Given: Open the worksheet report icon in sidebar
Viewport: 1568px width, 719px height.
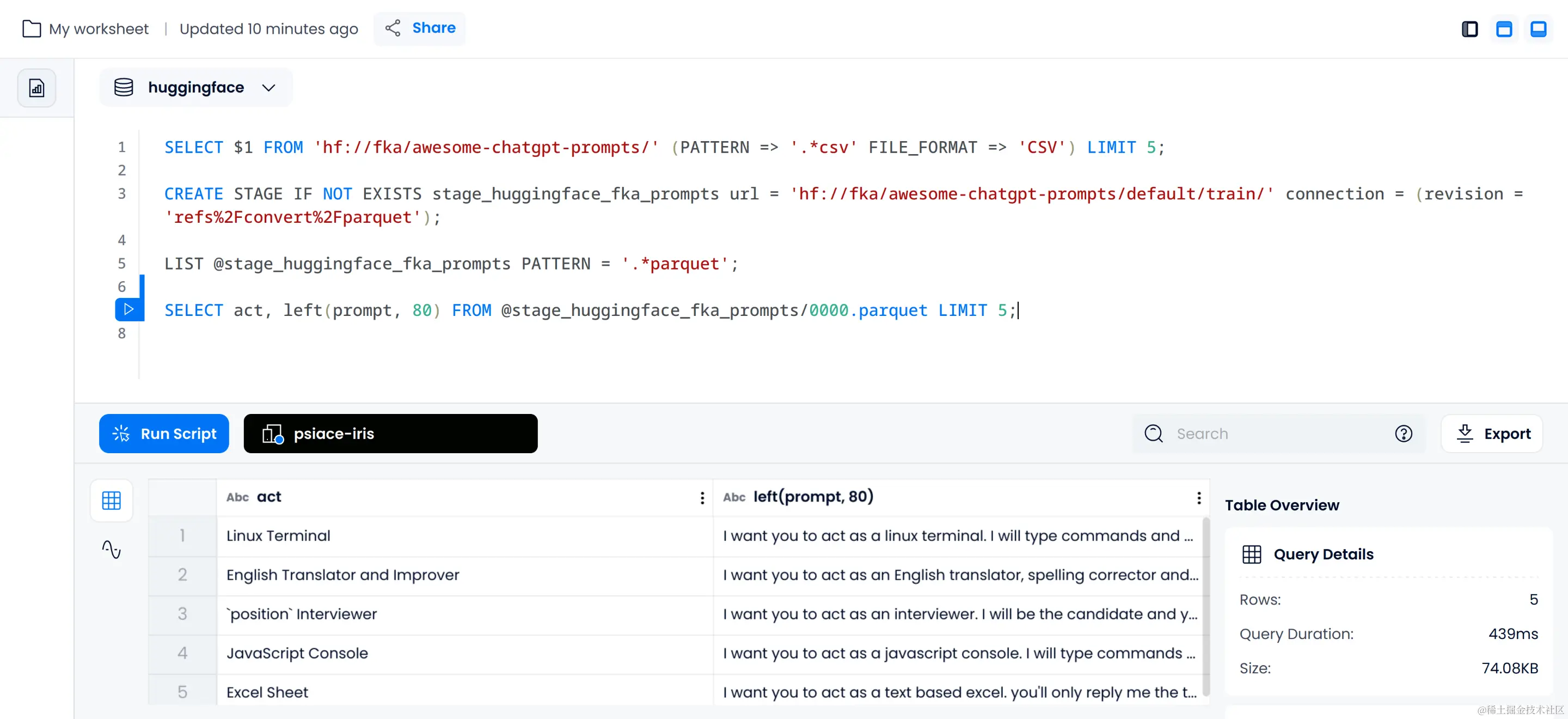Looking at the screenshot, I should pos(36,88).
